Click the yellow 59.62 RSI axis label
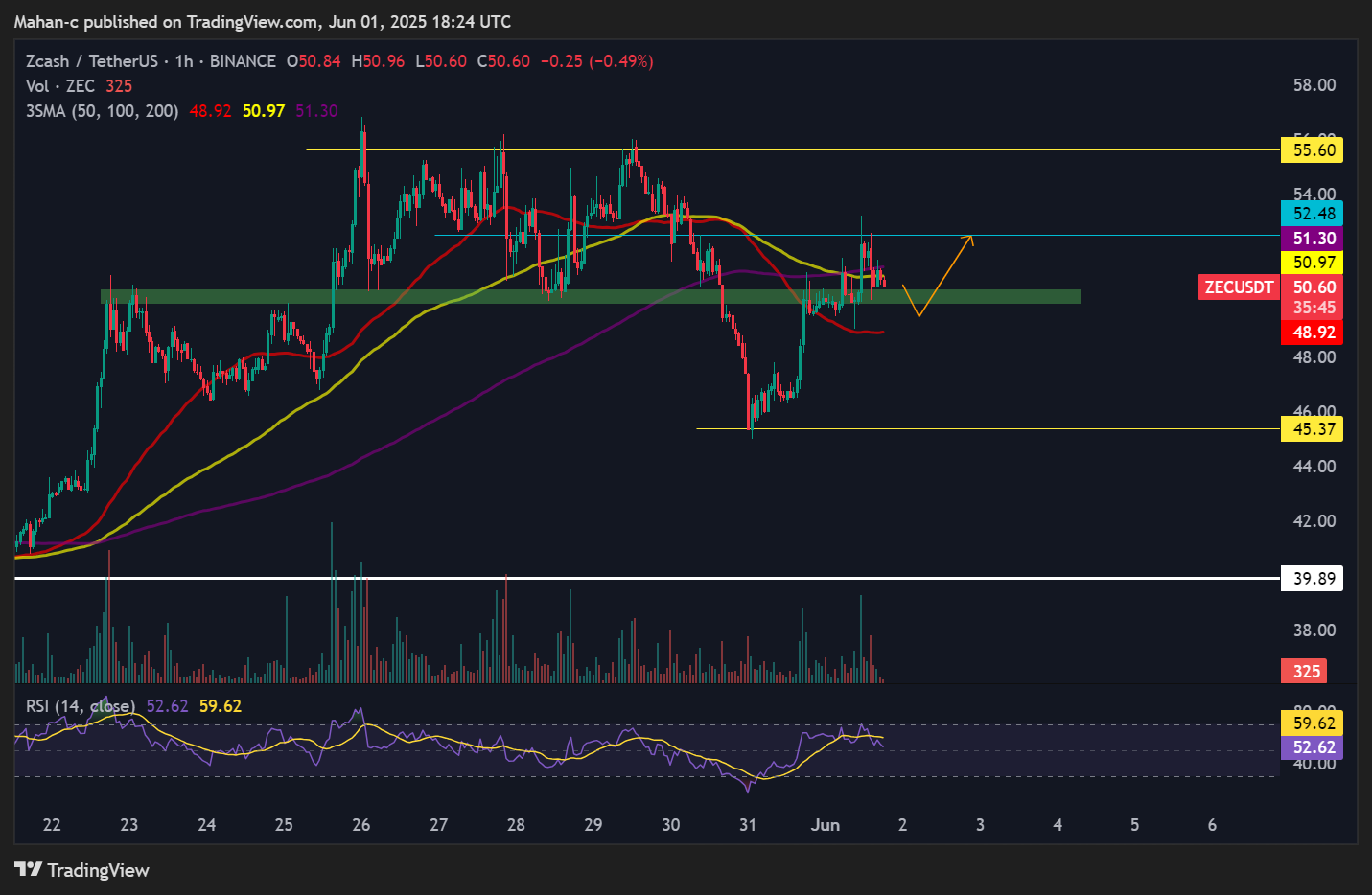1372x895 pixels. click(1313, 723)
